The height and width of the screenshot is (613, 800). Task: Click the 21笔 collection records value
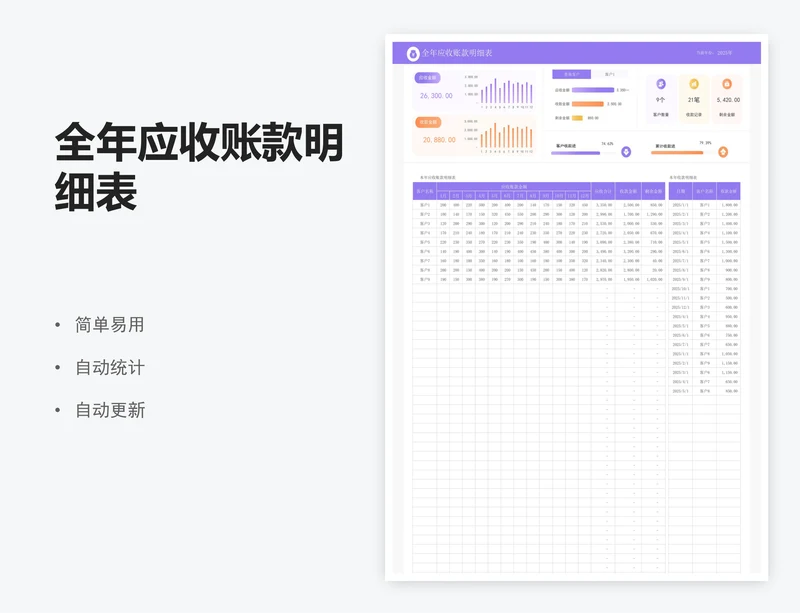[x=694, y=100]
